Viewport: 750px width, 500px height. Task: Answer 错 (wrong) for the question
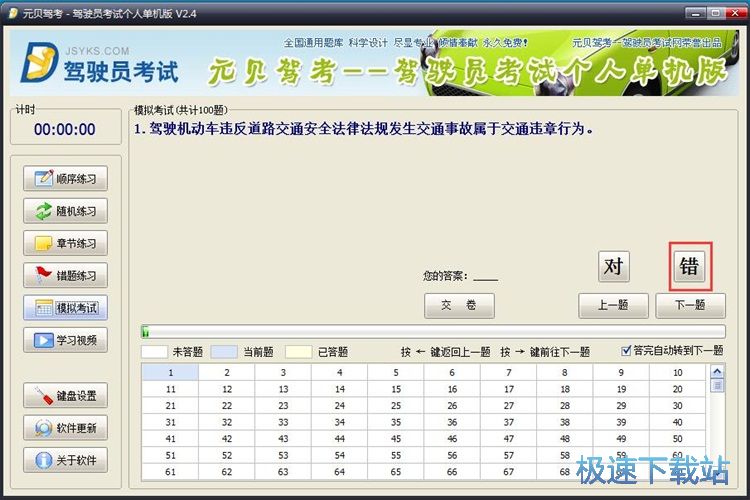690,266
